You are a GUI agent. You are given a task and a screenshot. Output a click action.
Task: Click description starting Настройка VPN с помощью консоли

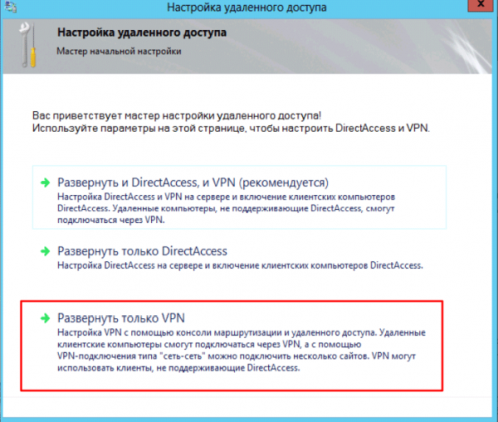(241, 350)
